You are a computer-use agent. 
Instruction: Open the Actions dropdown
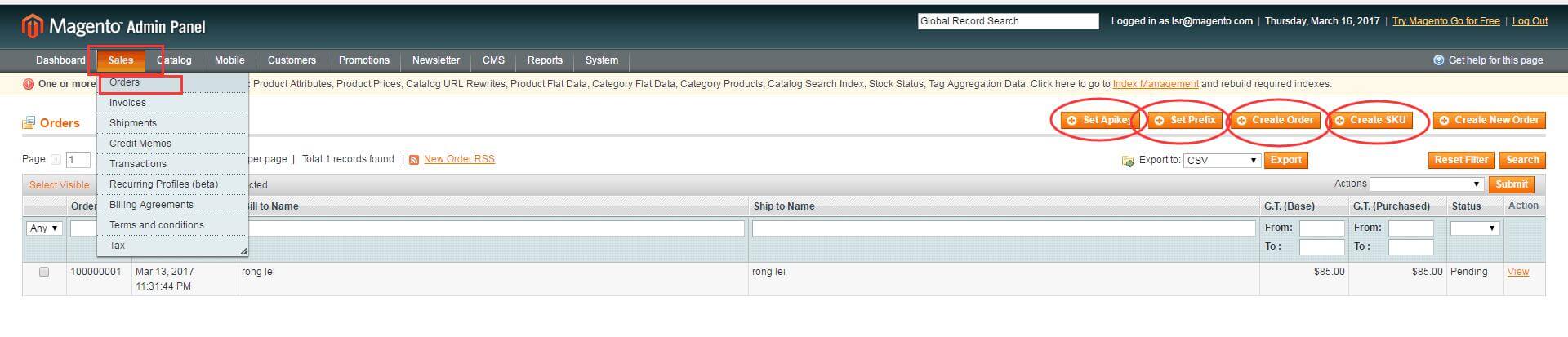[1426, 184]
